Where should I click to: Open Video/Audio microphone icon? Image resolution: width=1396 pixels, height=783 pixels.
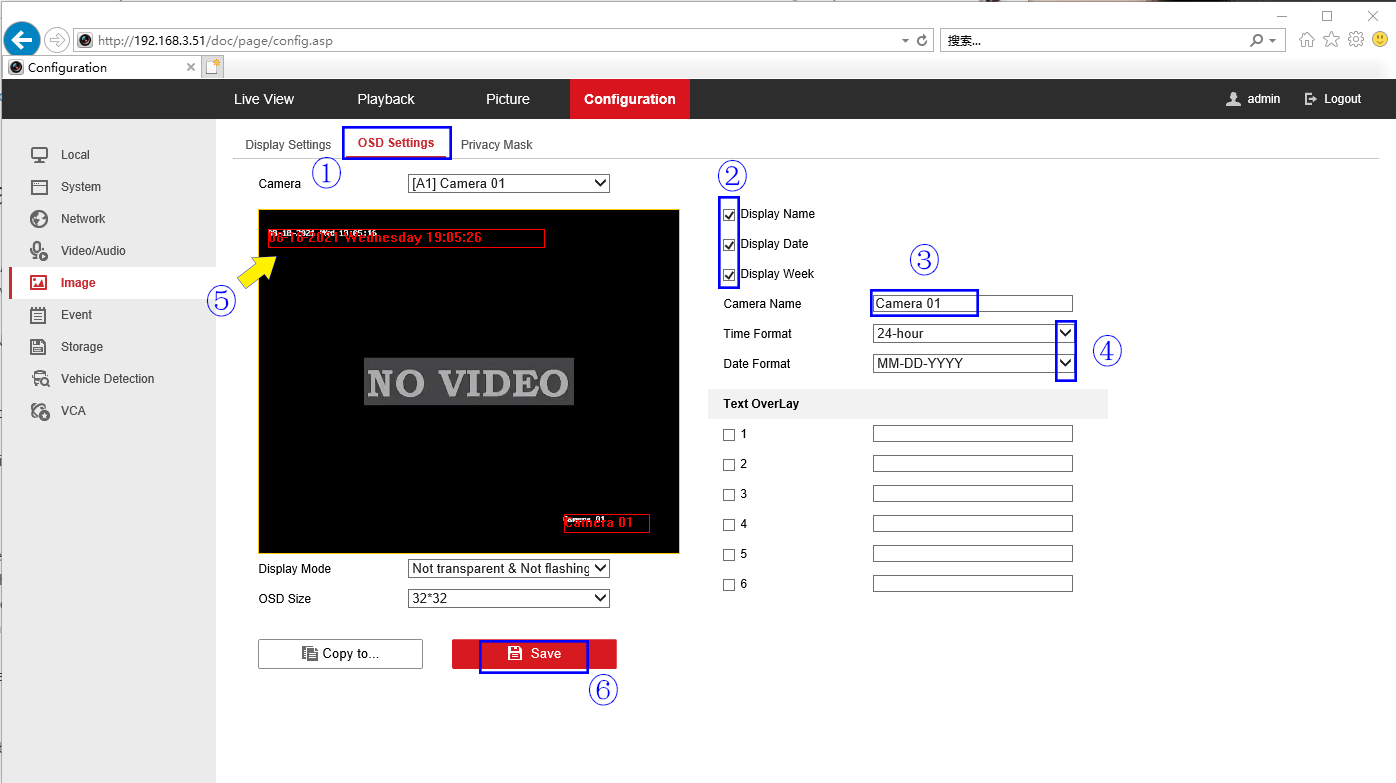40,251
